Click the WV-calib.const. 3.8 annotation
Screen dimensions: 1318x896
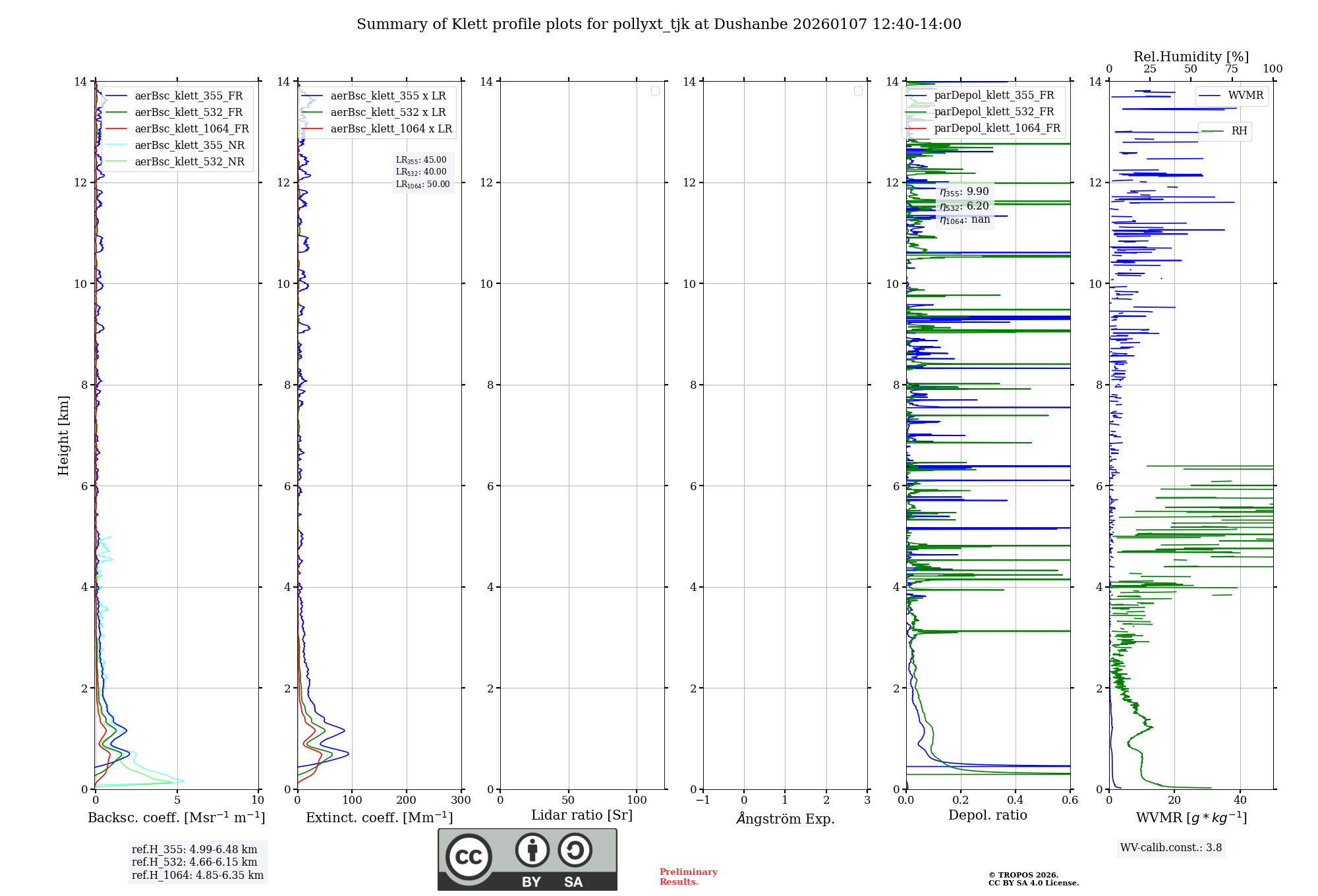(x=1170, y=848)
